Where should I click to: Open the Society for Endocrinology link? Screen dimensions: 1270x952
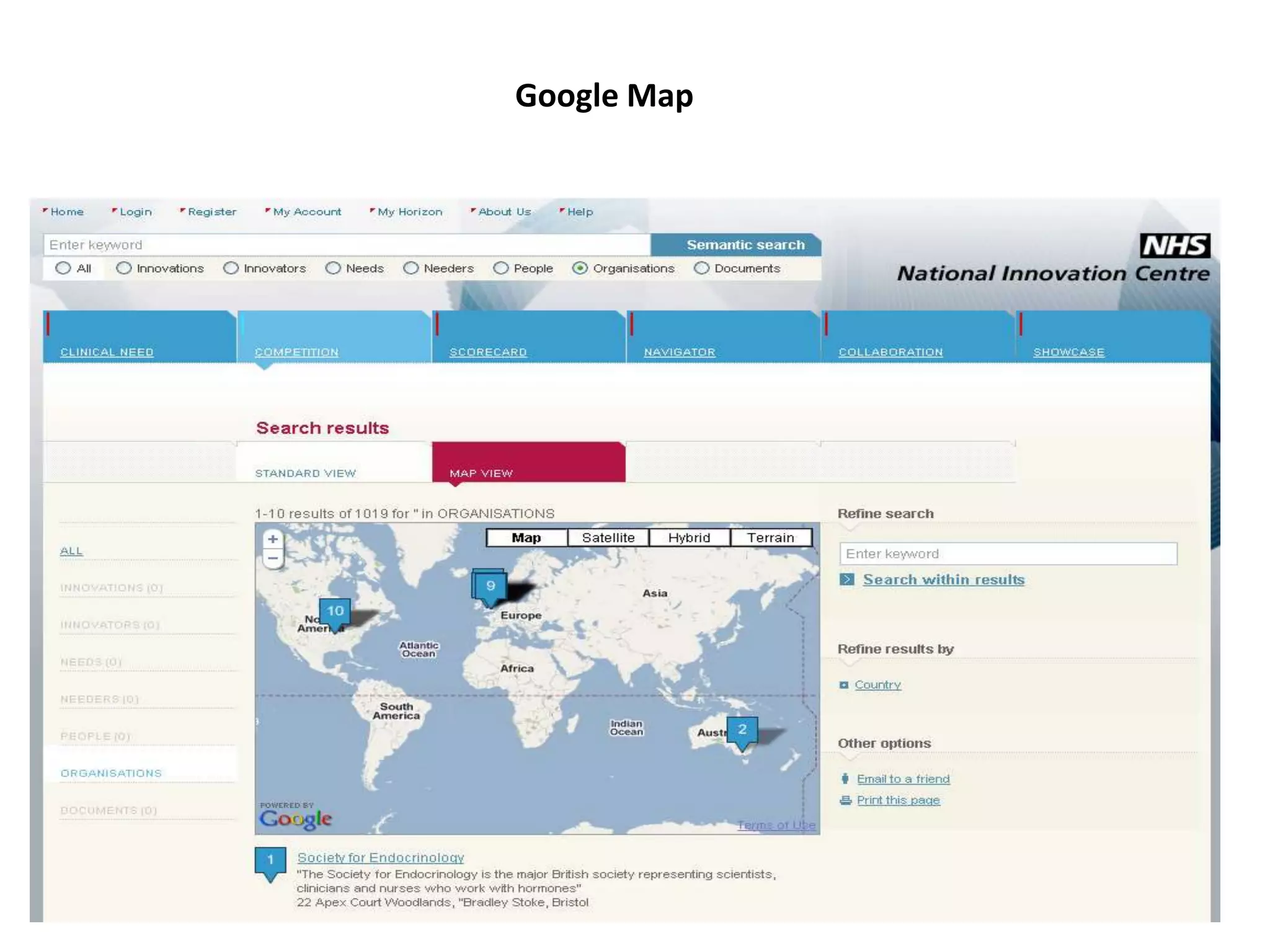(x=380, y=857)
